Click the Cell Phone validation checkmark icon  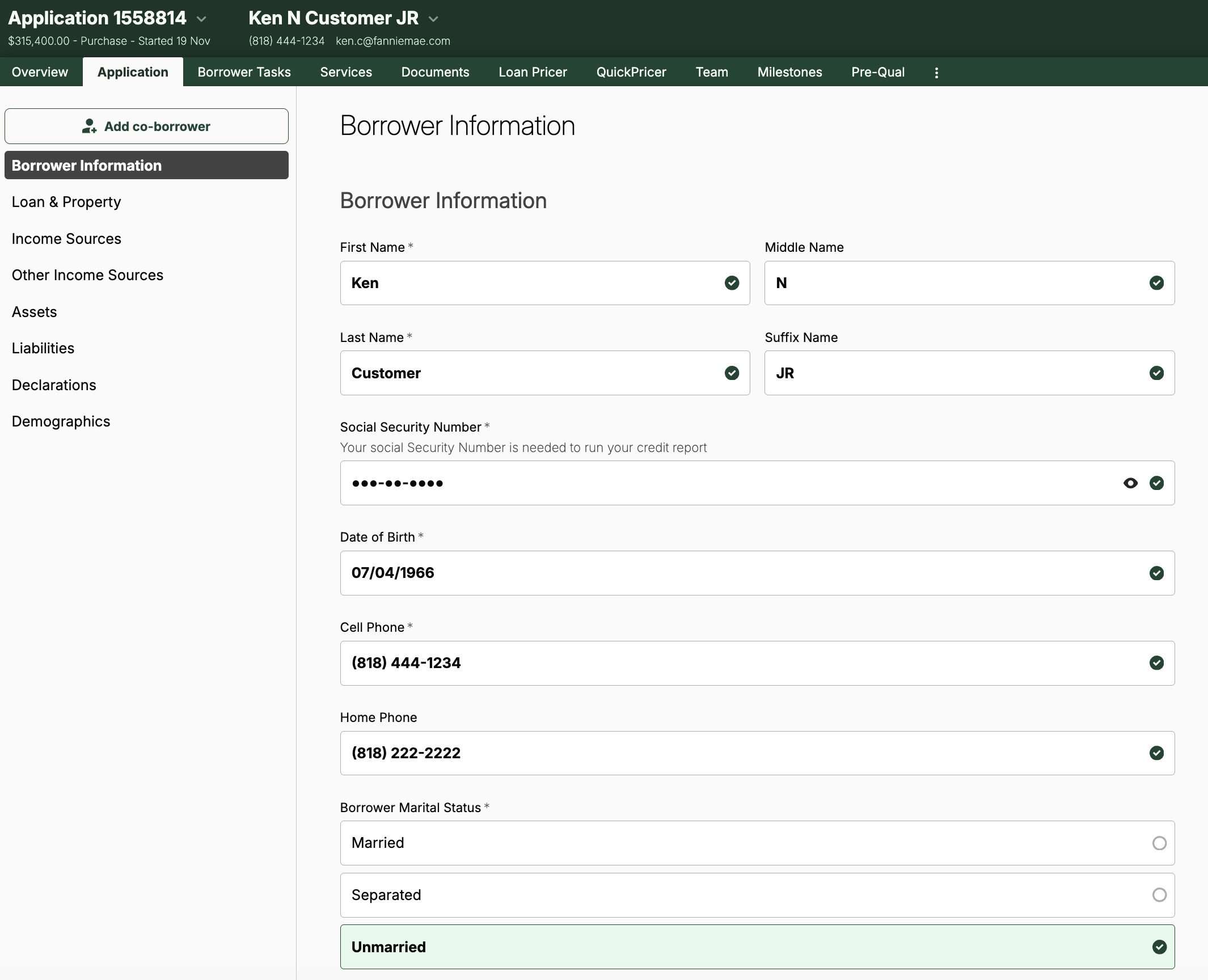point(1156,663)
